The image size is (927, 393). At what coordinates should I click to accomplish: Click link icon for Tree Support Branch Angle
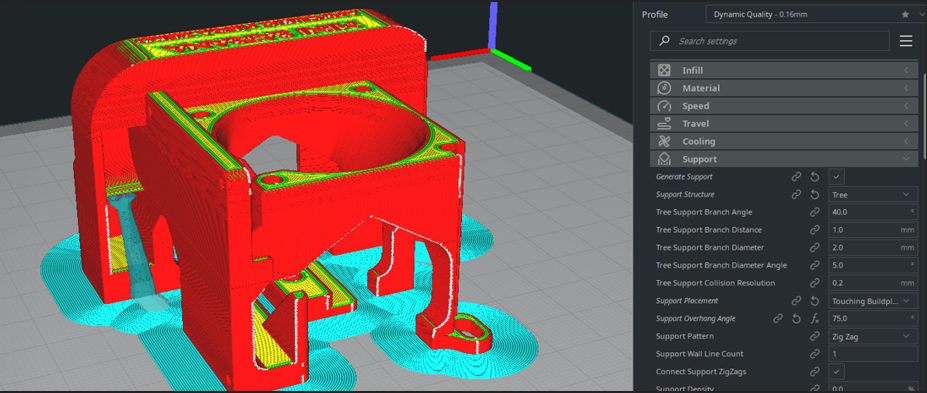[815, 212]
